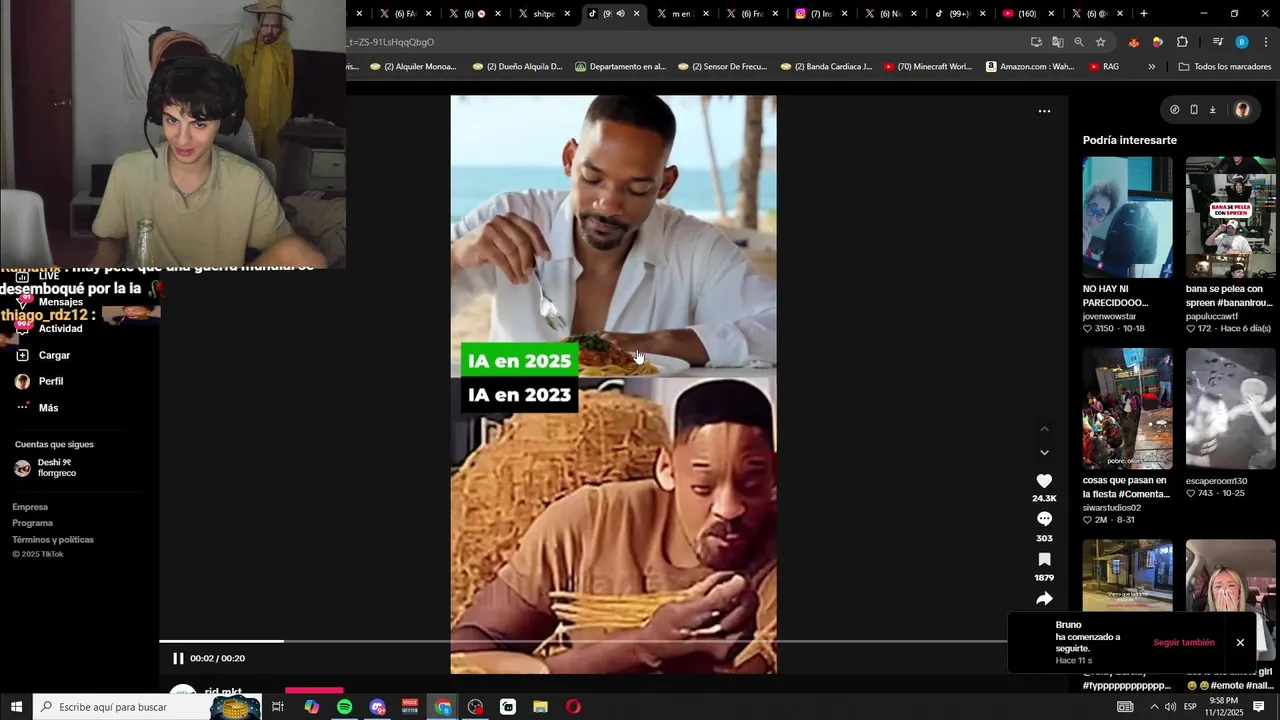Open the profile avatar menu at top right
1280x720 pixels.
pos(1242,110)
